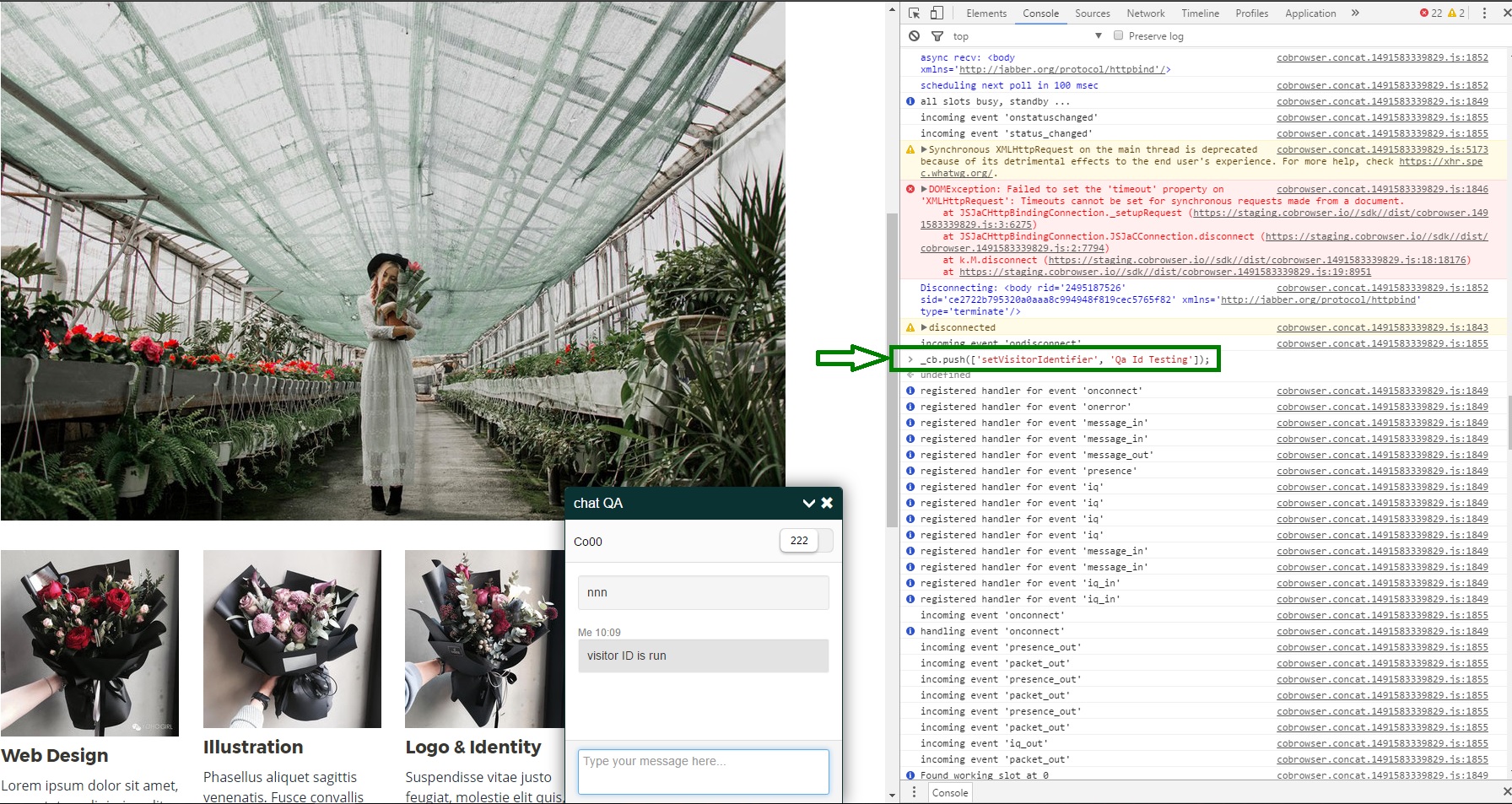Click the 'all slots busy, standby ...' log message
The image size is (1512, 804).
tap(995, 101)
